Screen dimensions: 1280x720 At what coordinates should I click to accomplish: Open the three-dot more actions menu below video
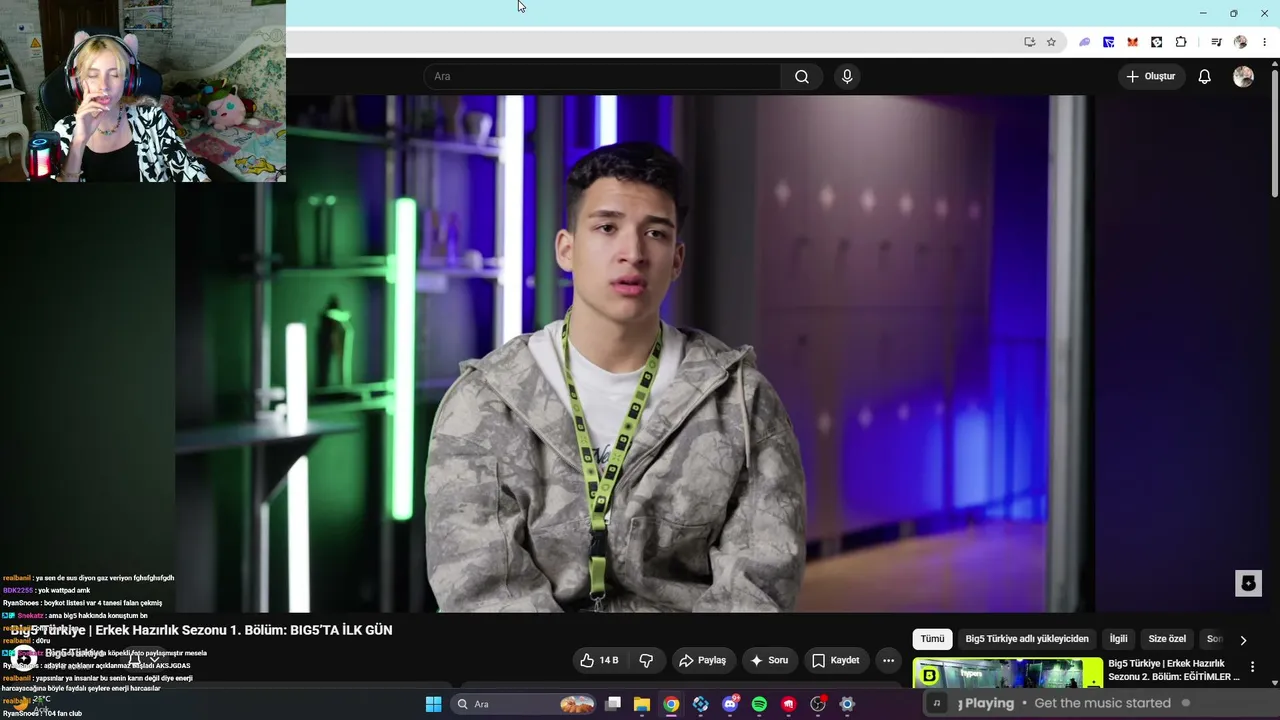pos(888,660)
